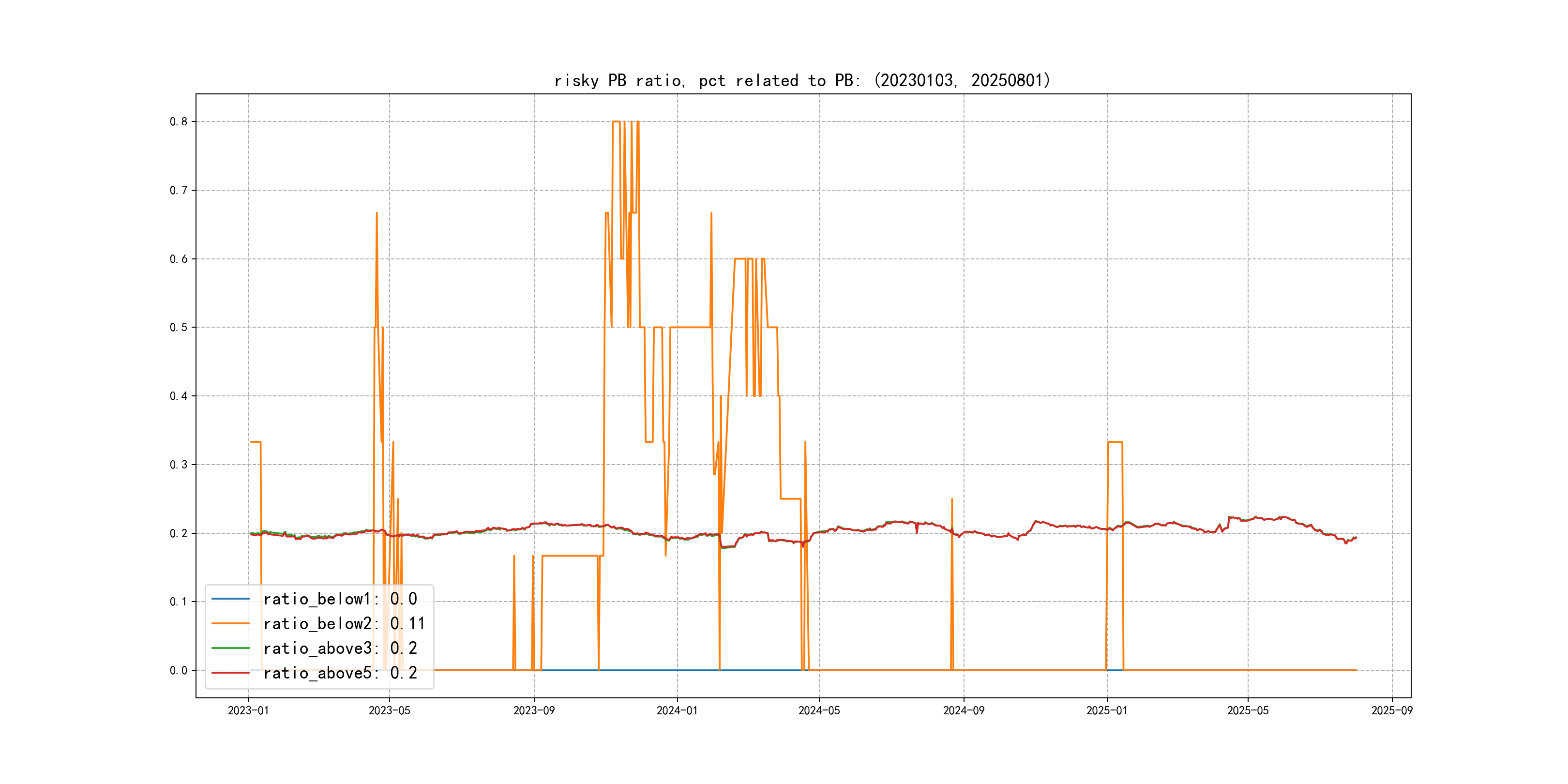Click the 2023-09 x-axis tick label
The width and height of the screenshot is (1568, 784).
(x=534, y=710)
